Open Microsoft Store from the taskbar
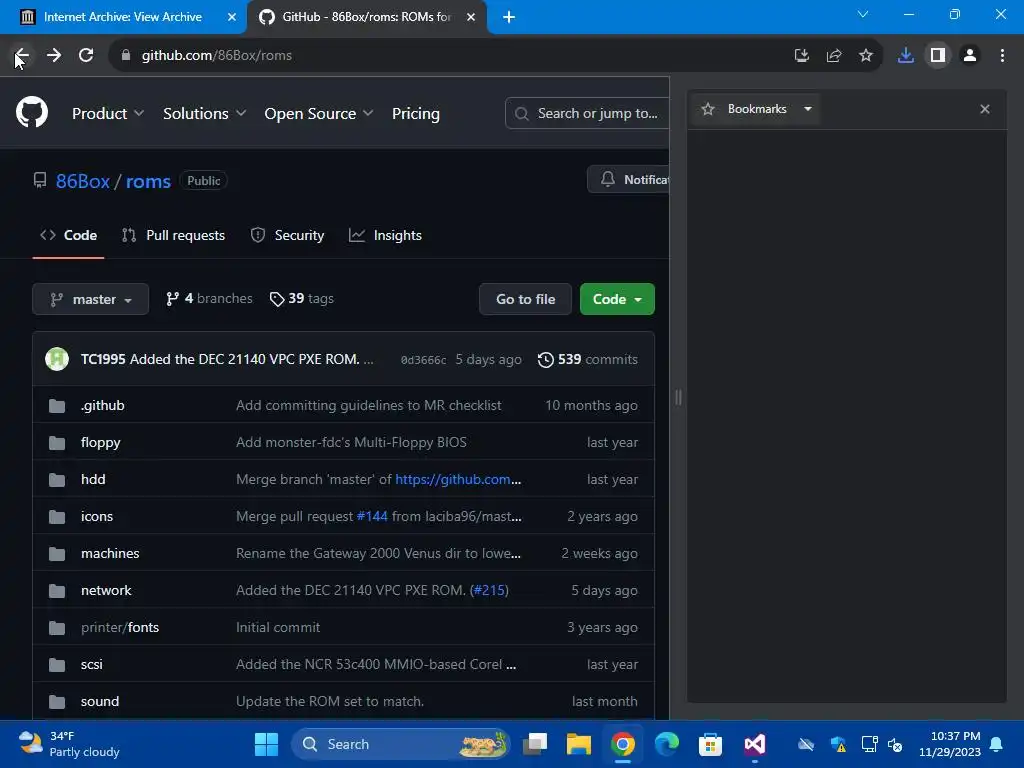The image size is (1024, 768). point(711,744)
